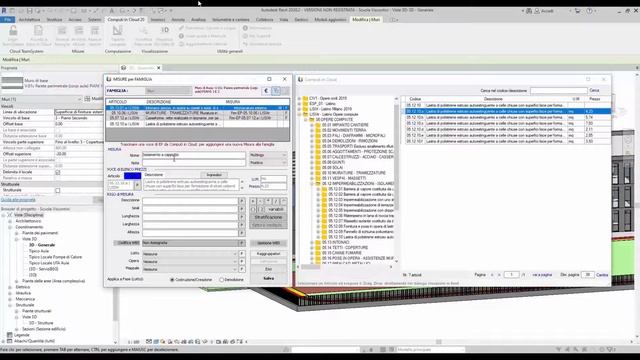Screen dimensions: 640x360
Task: Click the Save icon in quick access toolbar
Action: tap(29, 11)
